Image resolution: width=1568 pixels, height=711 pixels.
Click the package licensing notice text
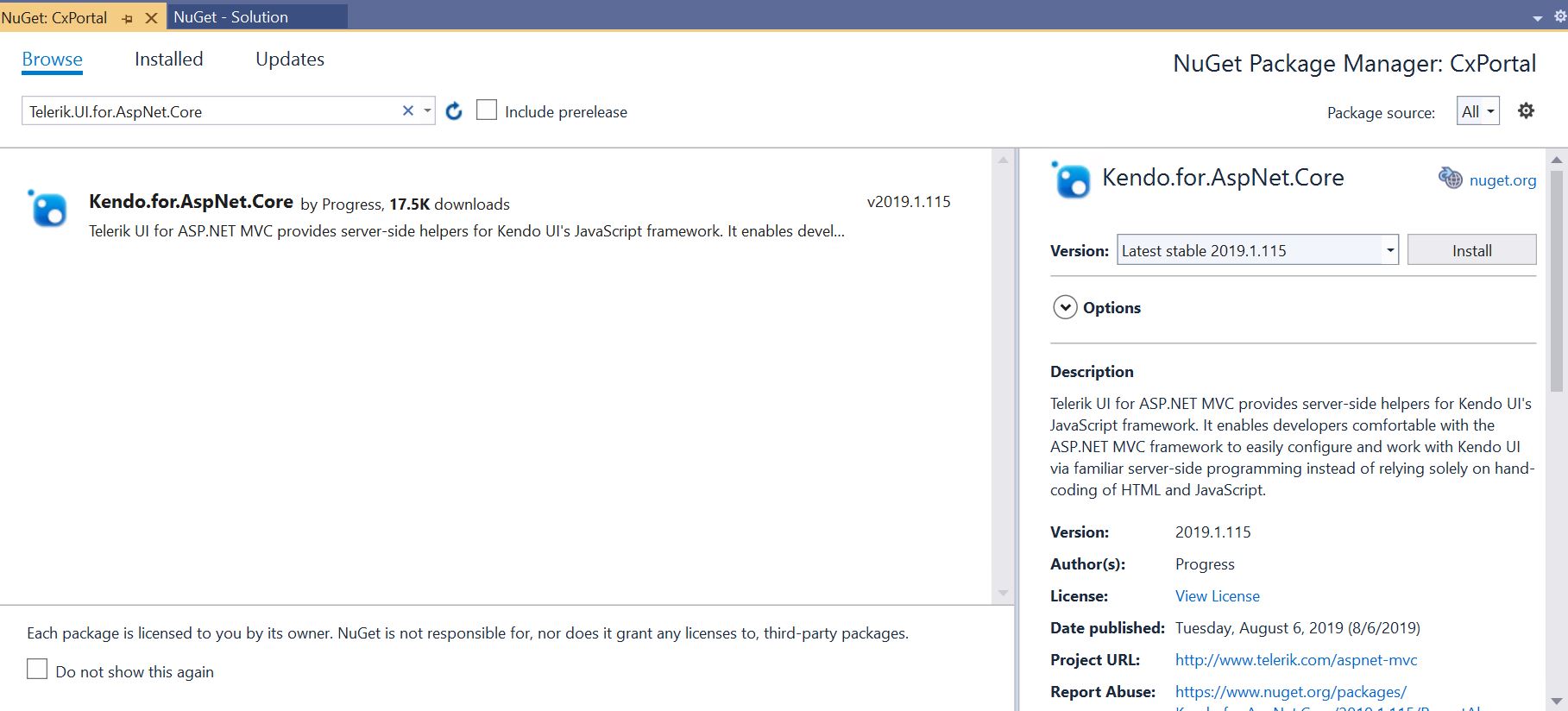pos(468,633)
